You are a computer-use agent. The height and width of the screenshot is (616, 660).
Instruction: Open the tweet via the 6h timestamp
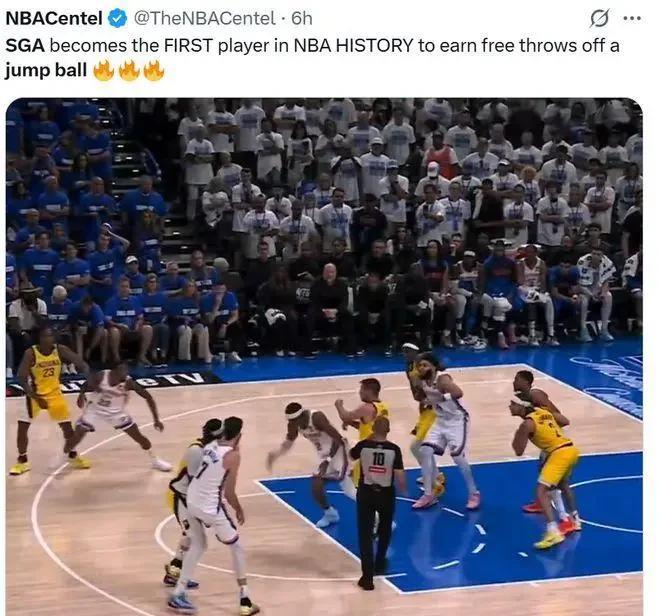click(302, 19)
